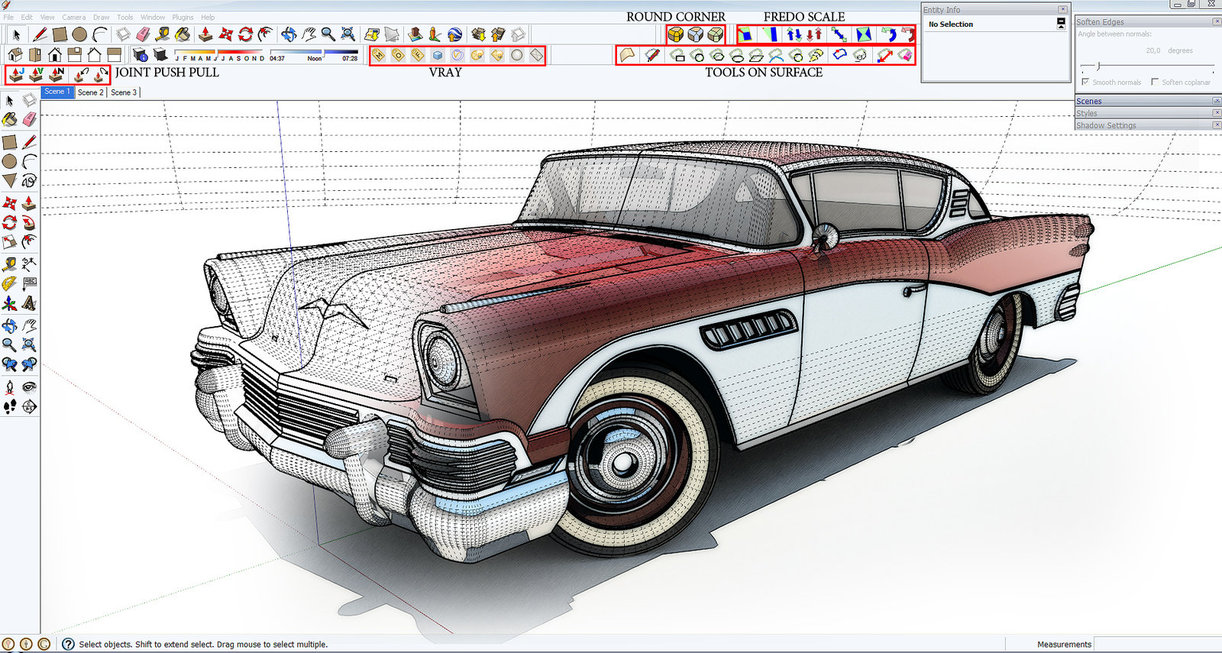Select the Zoom Extents tool in top toolbar
The width and height of the screenshot is (1222, 653).
pyautogui.click(x=346, y=34)
